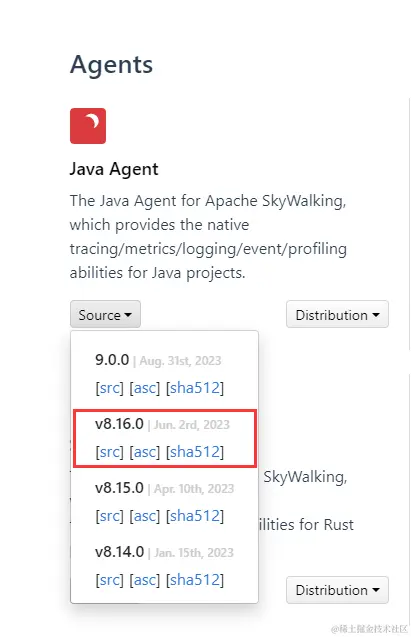Image resolution: width=411 pixels, height=637 pixels.
Task: Select the v8.16.0 version heading in menu
Action: [x=119, y=424]
